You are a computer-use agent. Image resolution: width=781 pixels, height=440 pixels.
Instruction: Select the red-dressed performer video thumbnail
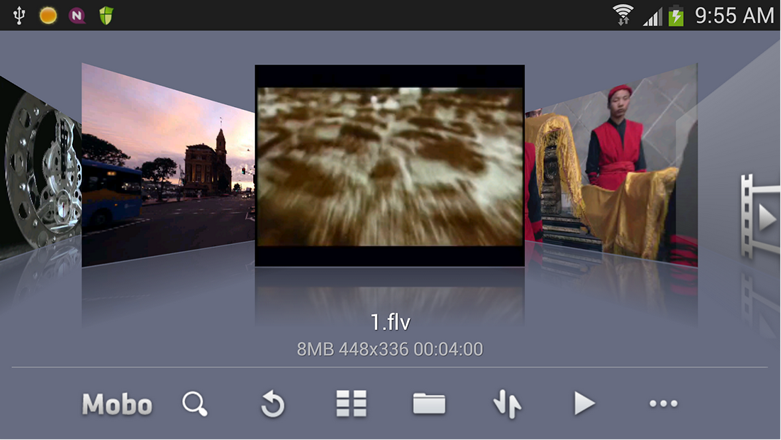611,165
